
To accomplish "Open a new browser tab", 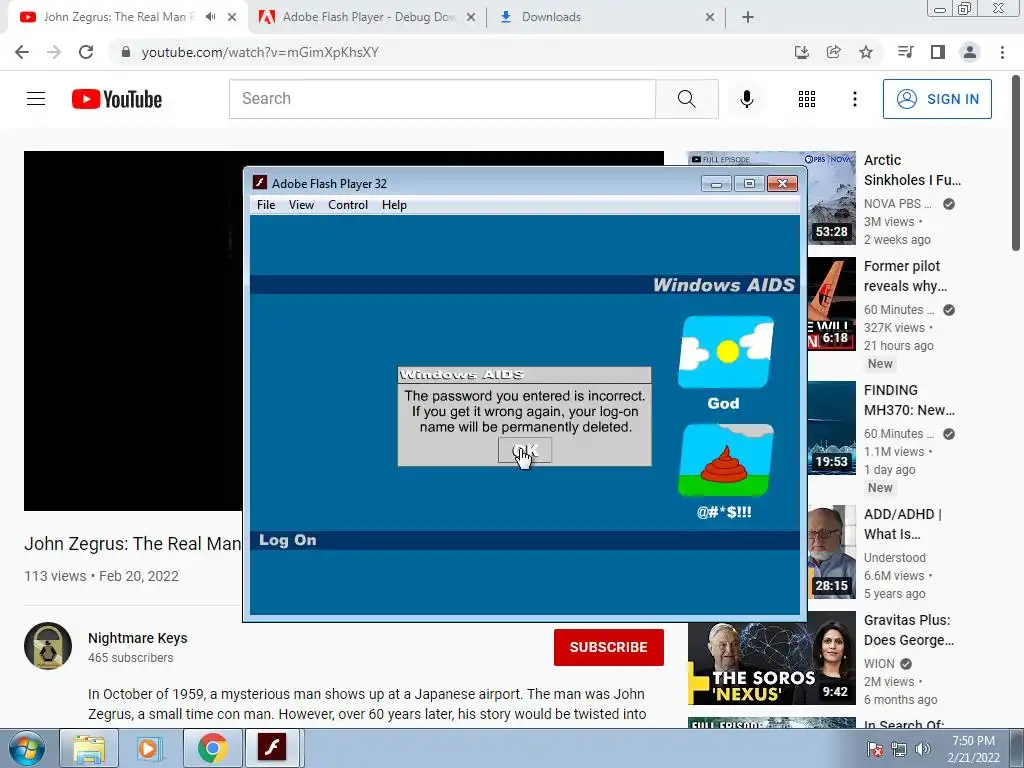I will tap(748, 17).
